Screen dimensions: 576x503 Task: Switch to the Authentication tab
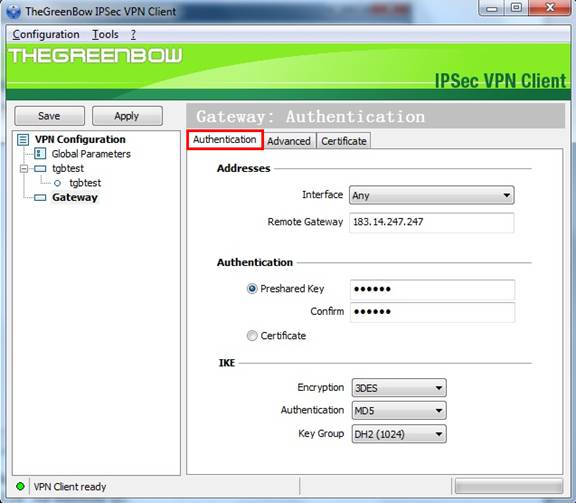pos(225,140)
